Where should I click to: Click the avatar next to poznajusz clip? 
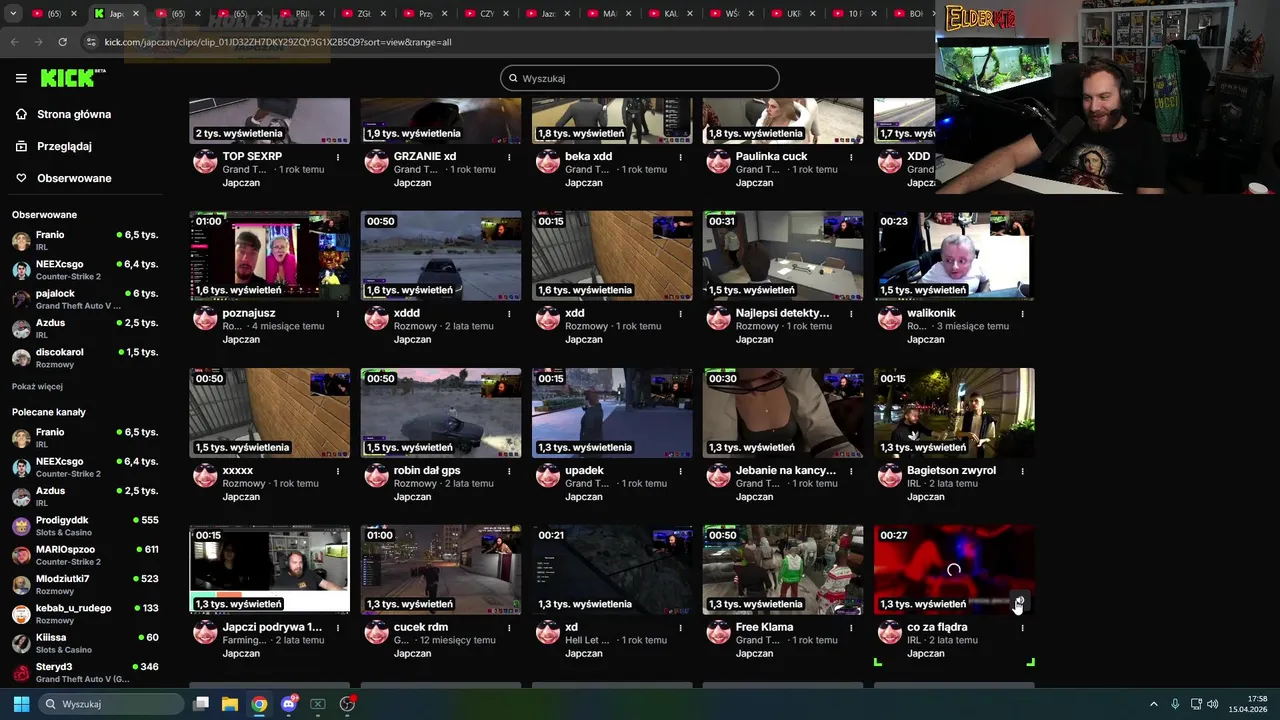pyautogui.click(x=205, y=319)
